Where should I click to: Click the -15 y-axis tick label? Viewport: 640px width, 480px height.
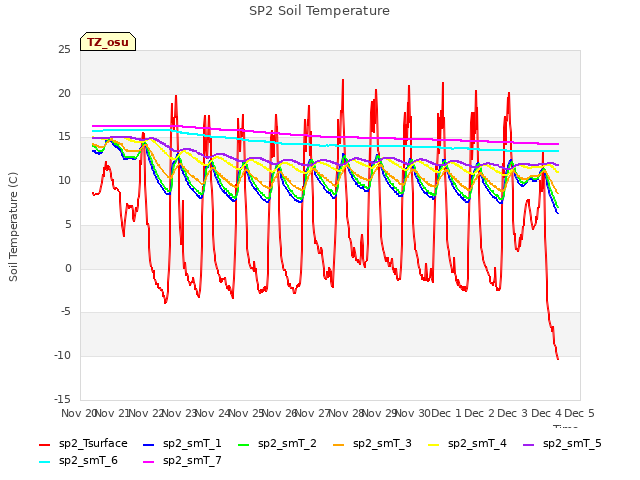pyautogui.click(x=62, y=399)
